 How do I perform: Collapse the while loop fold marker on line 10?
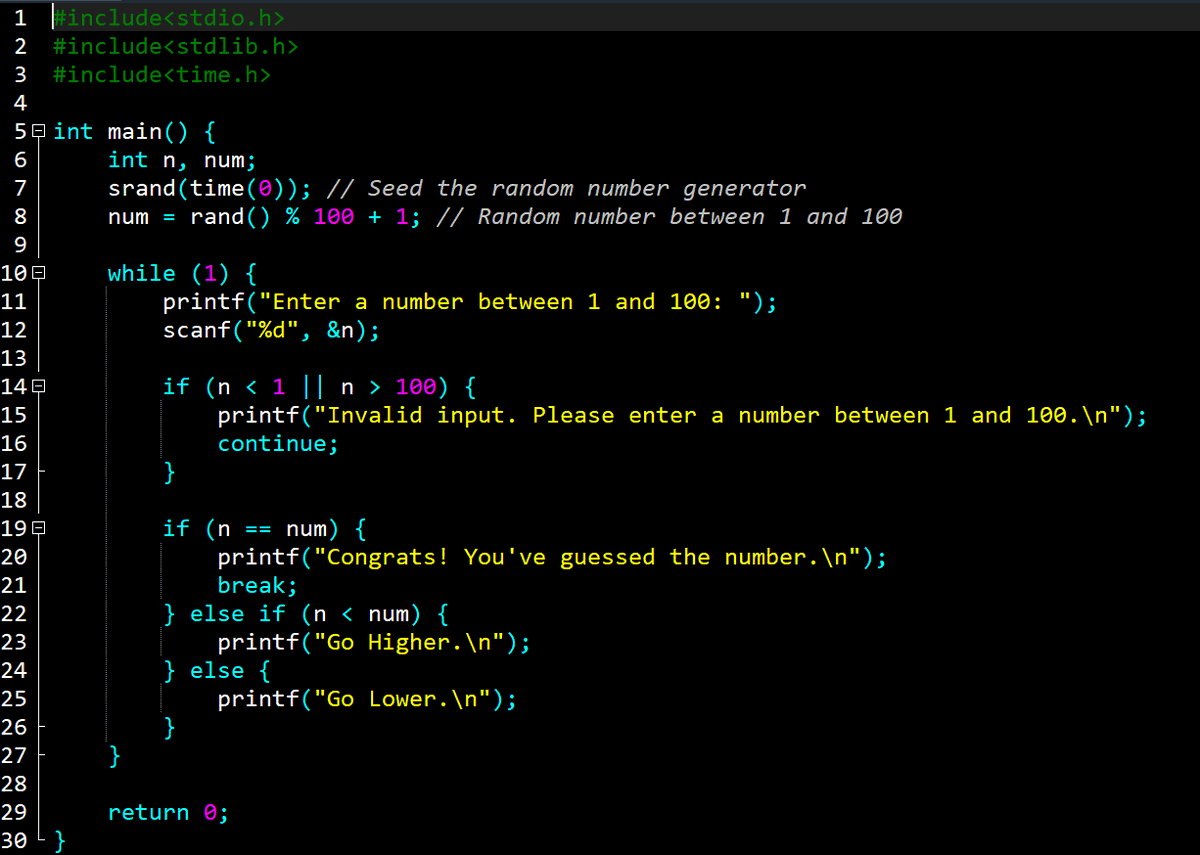point(39,273)
